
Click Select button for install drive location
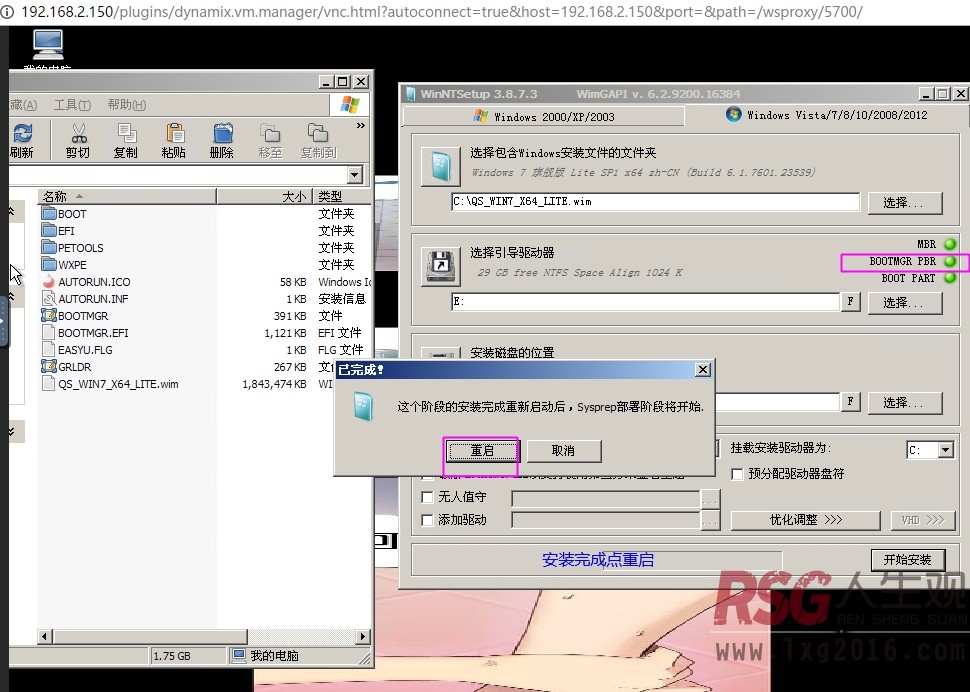904,403
